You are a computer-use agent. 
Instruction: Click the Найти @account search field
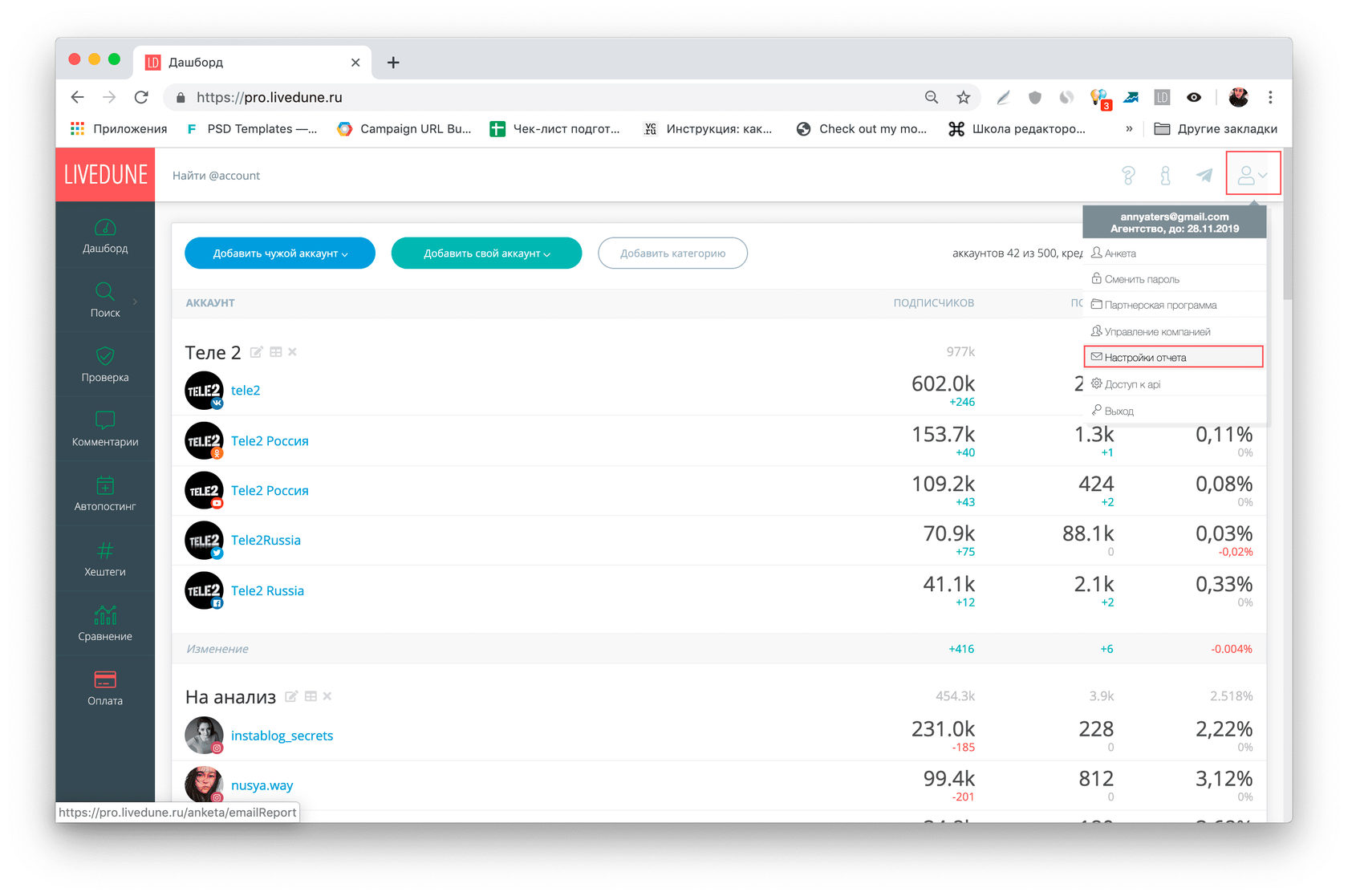[x=217, y=176]
